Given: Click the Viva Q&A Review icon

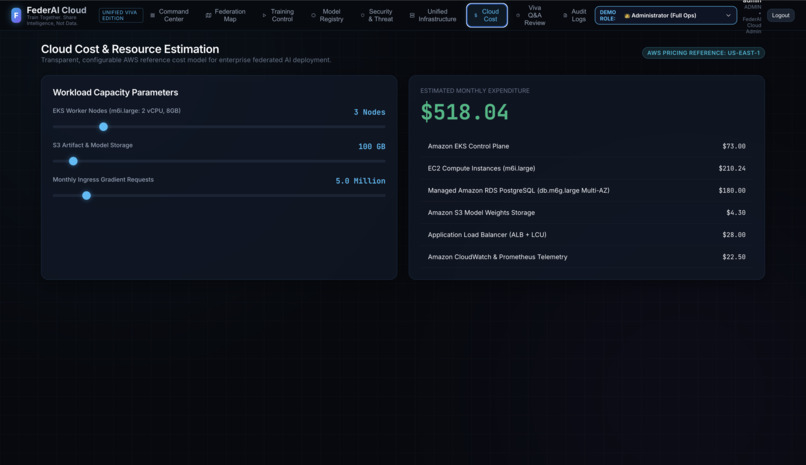Looking at the screenshot, I should coord(518,15).
